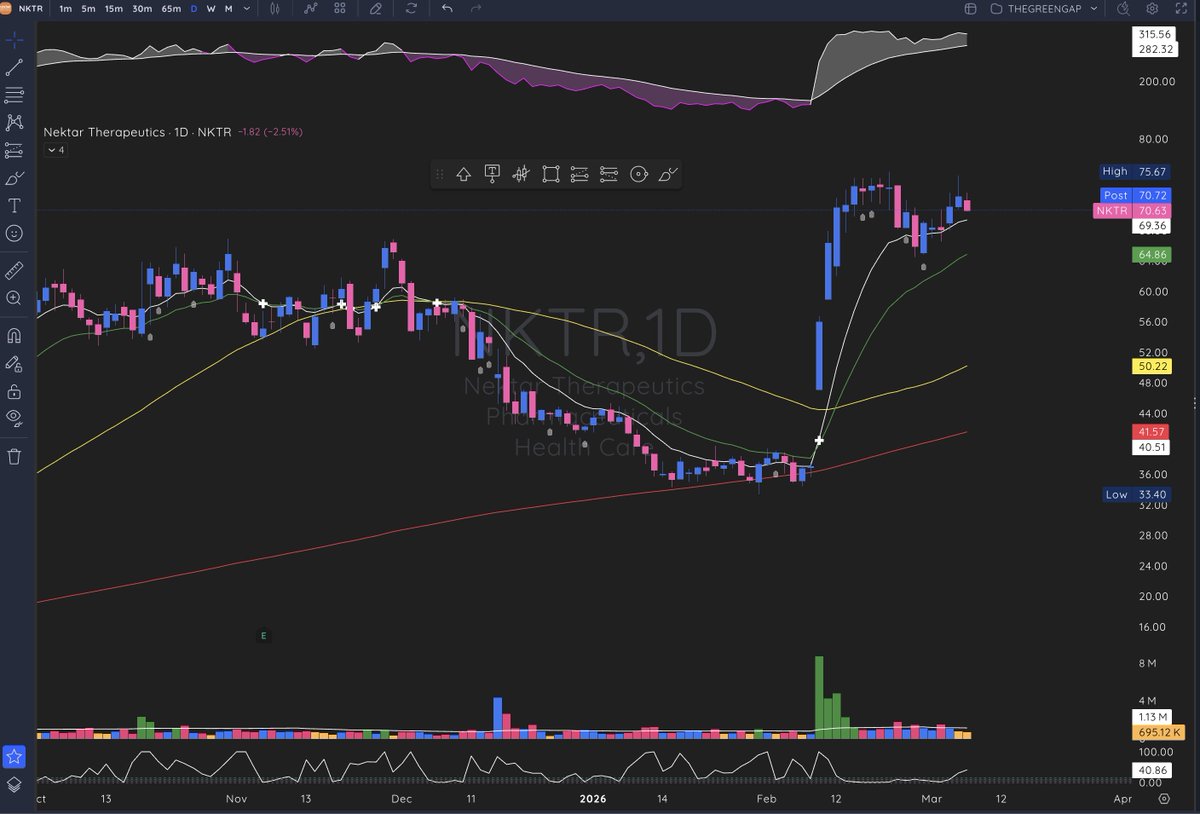Select the brush tool in floating toolbar
1200x814 pixels.
(x=668, y=174)
